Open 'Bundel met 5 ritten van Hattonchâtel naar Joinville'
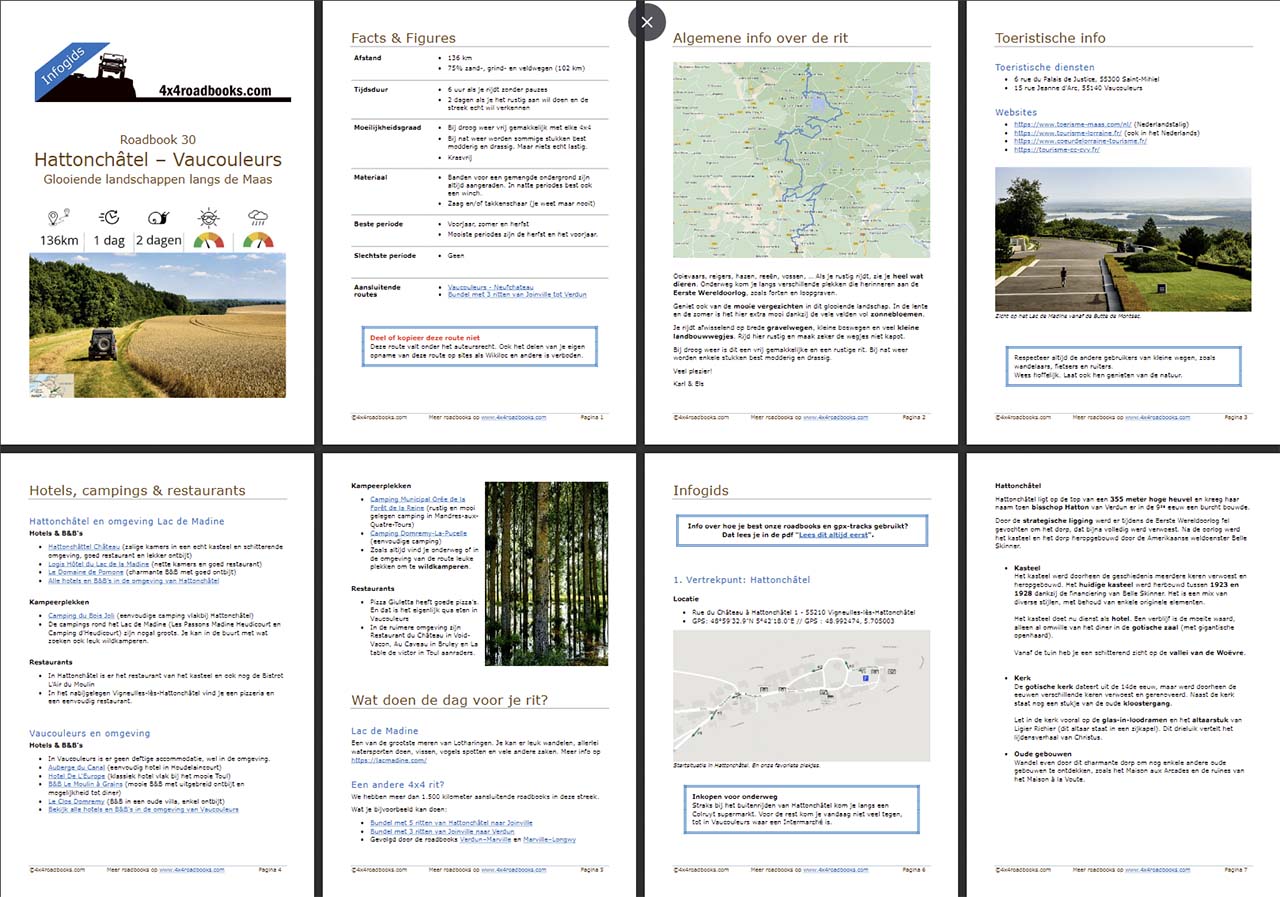 click(x=451, y=823)
